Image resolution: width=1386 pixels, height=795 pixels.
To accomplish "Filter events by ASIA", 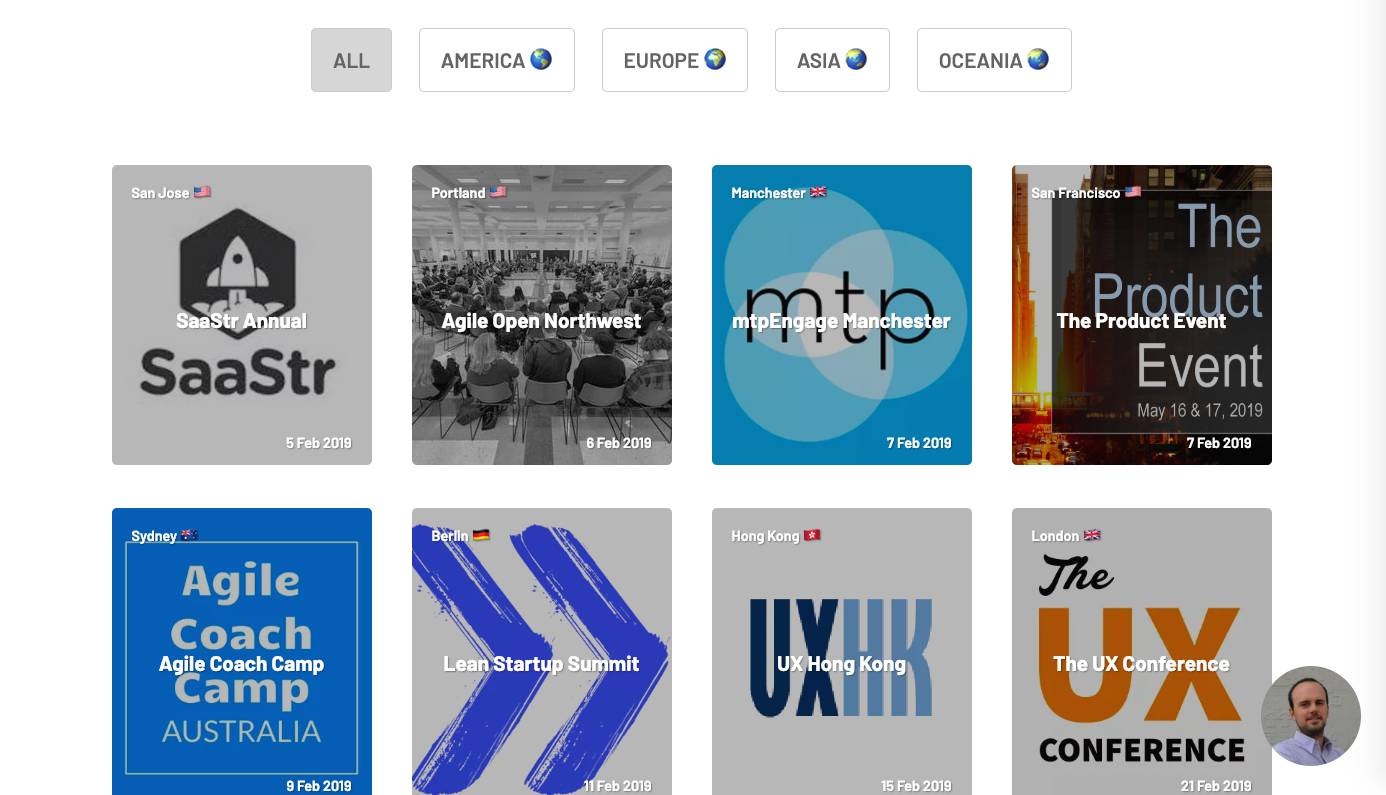I will pyautogui.click(x=832, y=60).
